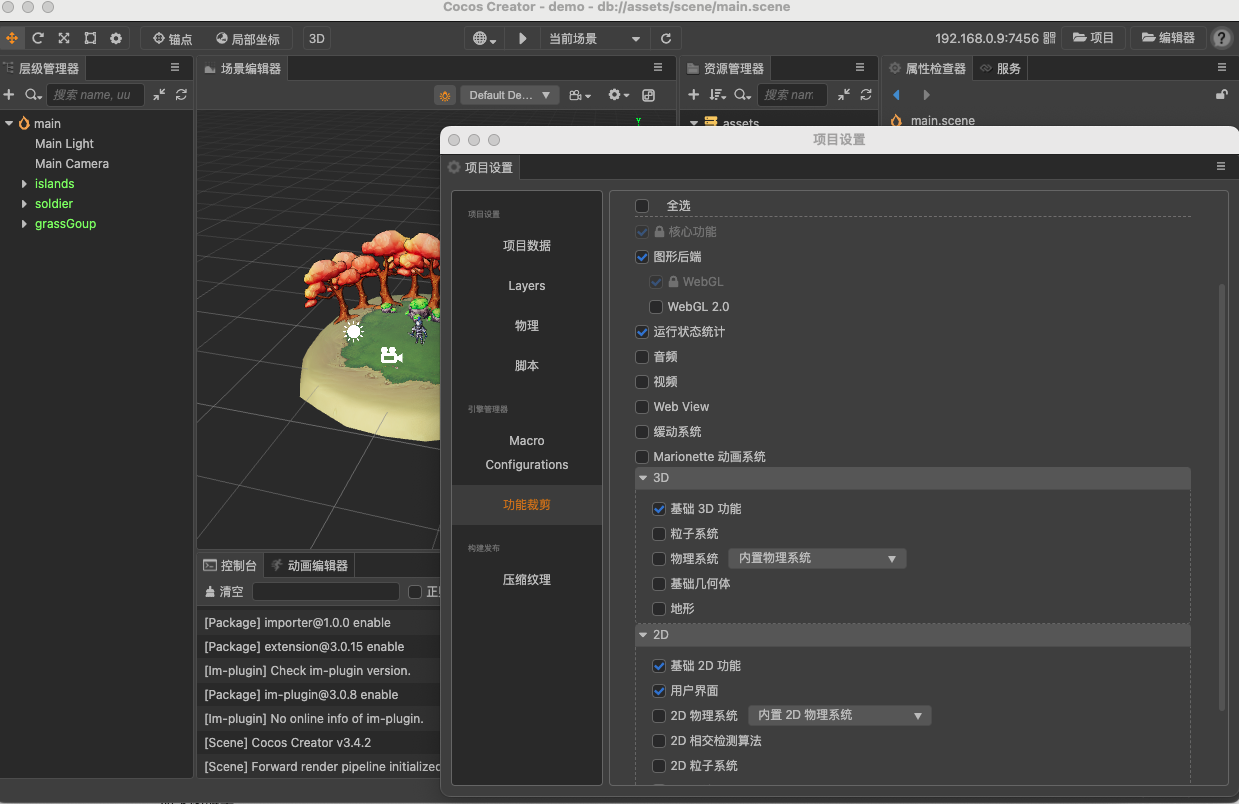Expand the soldier node

click(x=25, y=204)
